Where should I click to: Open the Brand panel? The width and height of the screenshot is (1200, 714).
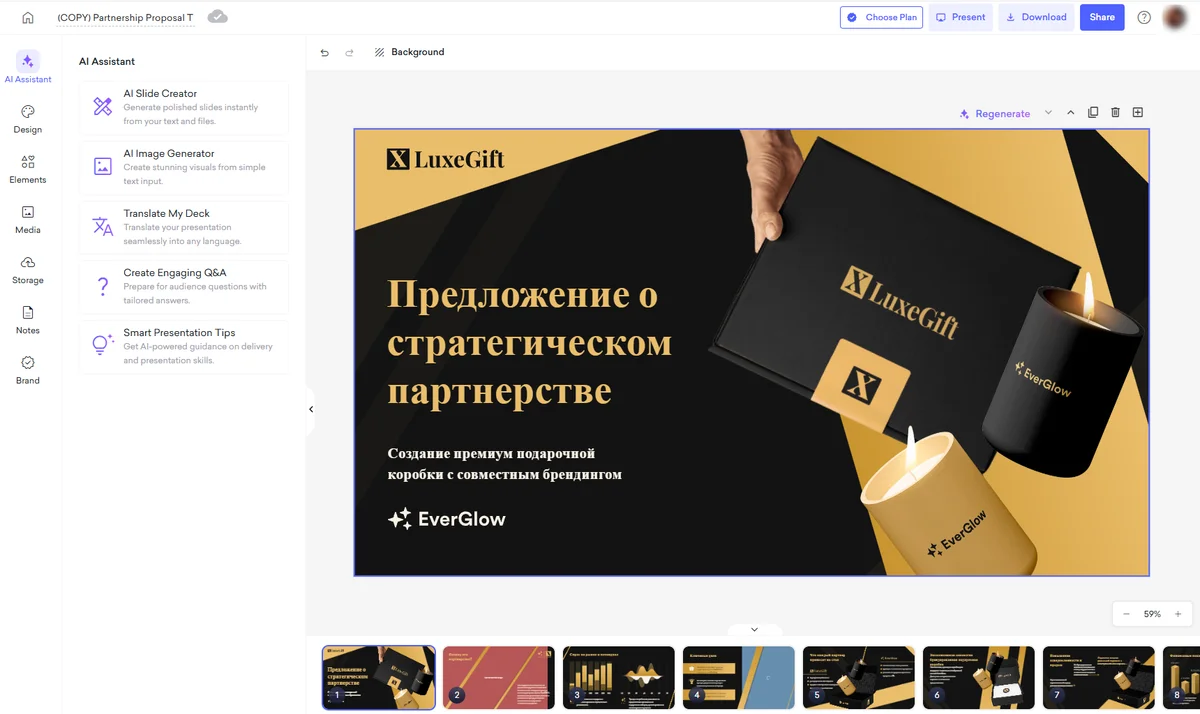coord(28,369)
